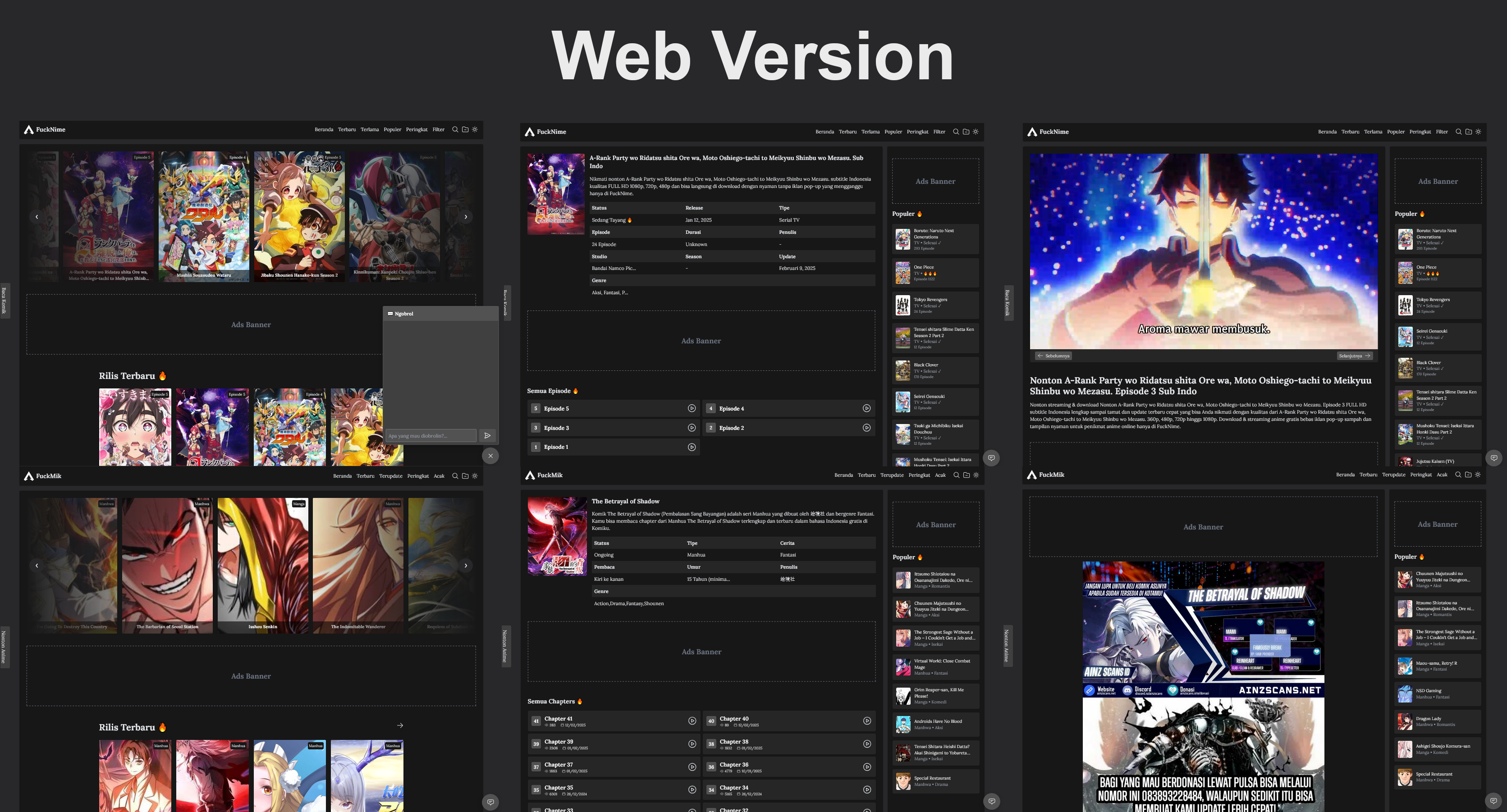
Task: Click play icon on Chapter 39 row
Action: pyautogui.click(x=692, y=744)
